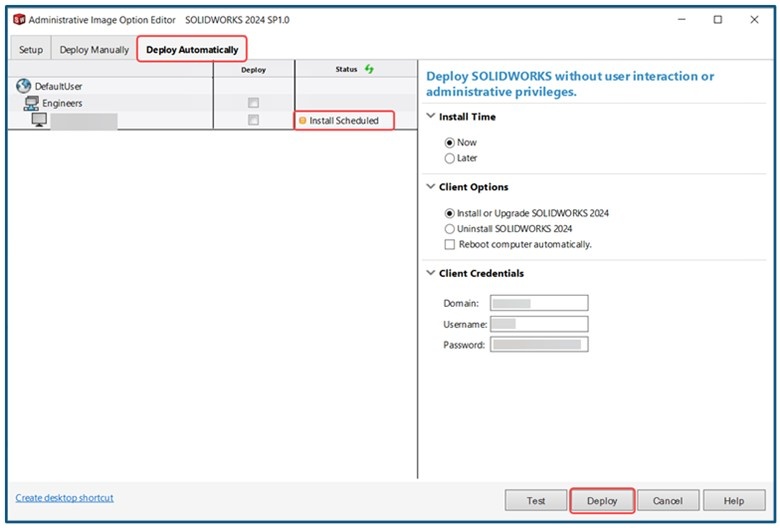Screen dimensions: 780x528
Task: Select the Now install time option
Action: 450,143
